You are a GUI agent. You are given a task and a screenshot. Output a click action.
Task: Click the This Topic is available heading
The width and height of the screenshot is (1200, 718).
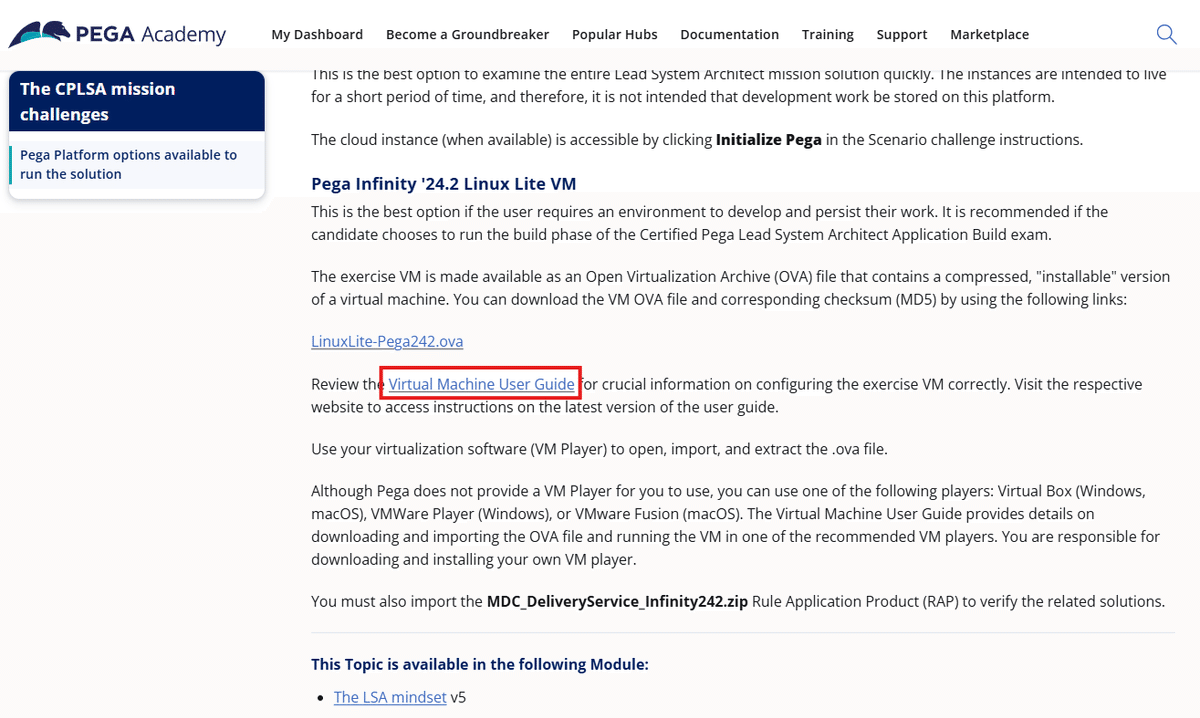480,664
